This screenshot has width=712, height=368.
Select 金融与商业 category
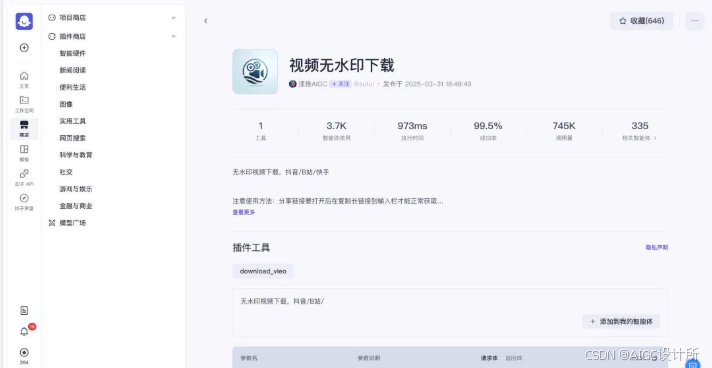pyautogui.click(x=76, y=206)
